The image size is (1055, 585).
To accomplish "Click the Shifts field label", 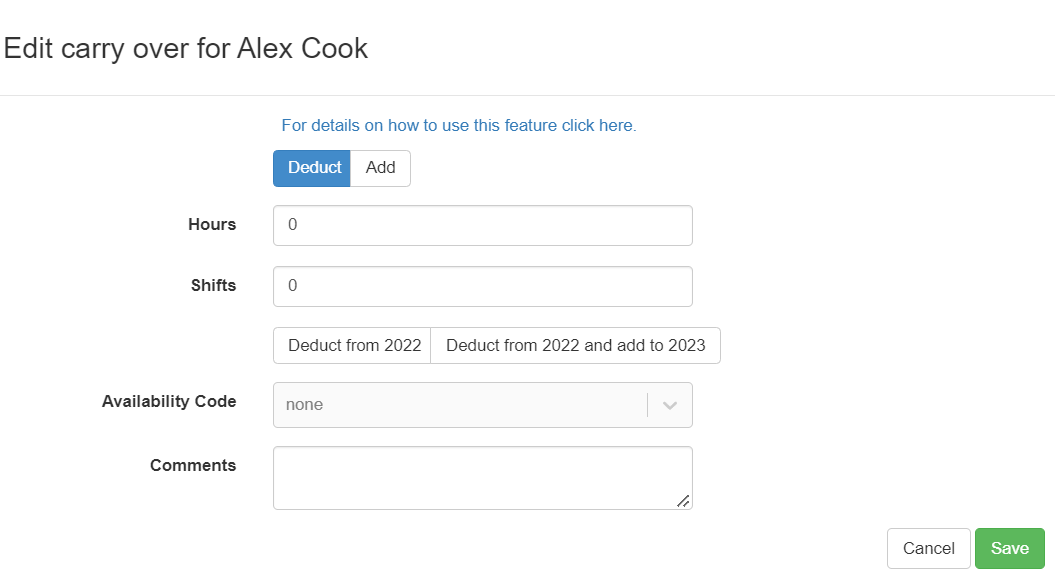I will 213,285.
